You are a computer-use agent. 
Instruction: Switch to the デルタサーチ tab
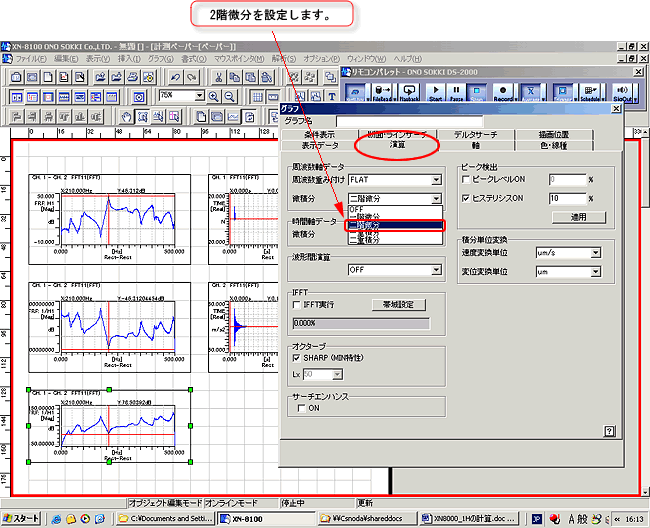475,135
